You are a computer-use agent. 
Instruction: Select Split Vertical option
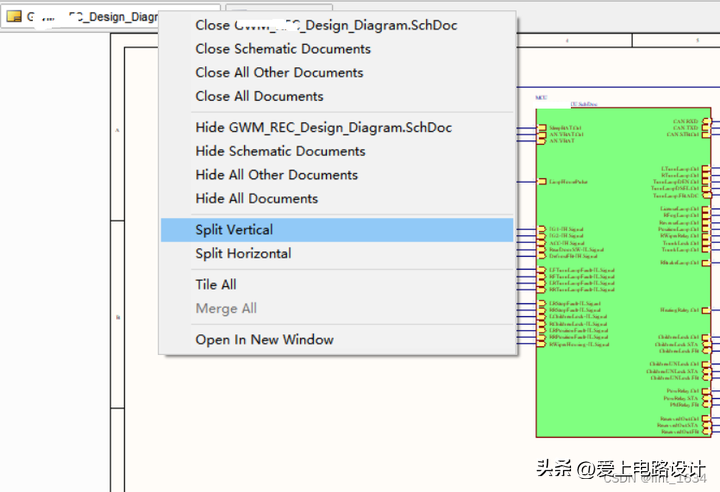tap(234, 230)
